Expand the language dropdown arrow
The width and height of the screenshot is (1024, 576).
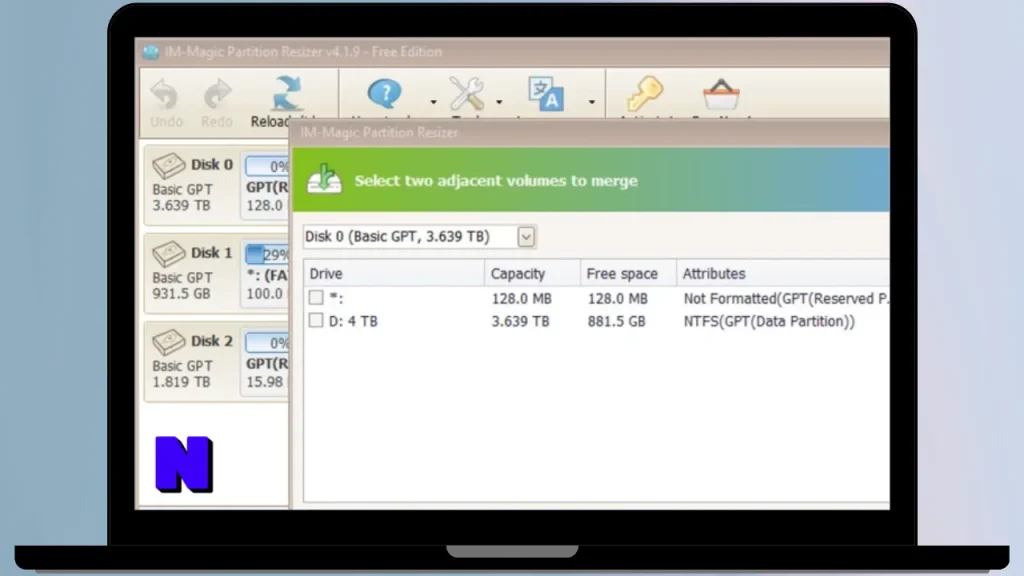(x=592, y=102)
